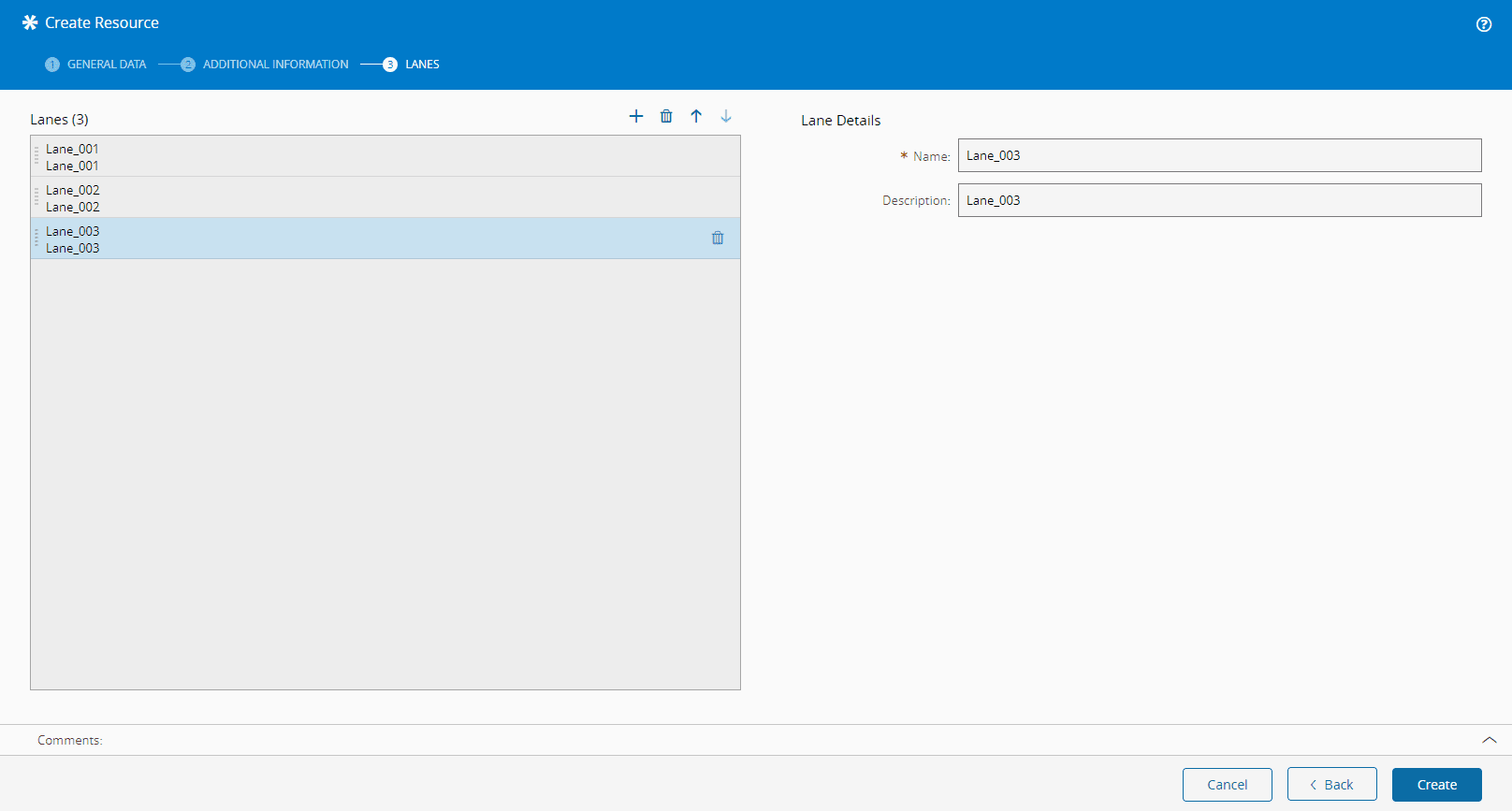The height and width of the screenshot is (811, 1512).
Task: Click the lane Name input field
Action: (1219, 155)
